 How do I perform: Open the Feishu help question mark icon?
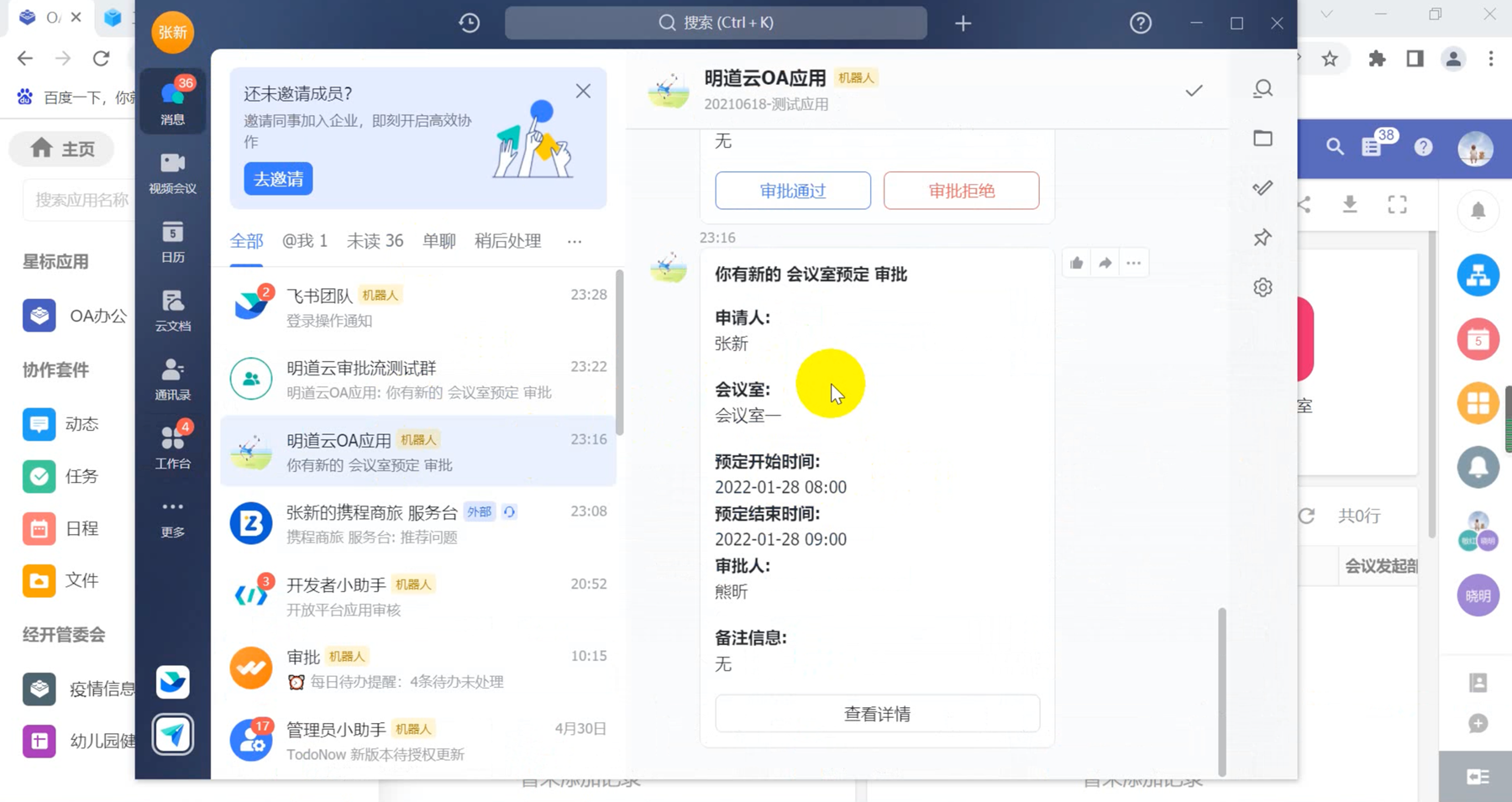point(1141,23)
